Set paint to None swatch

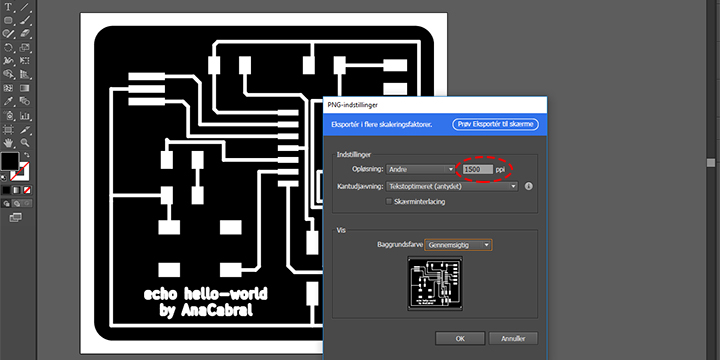pos(28,190)
